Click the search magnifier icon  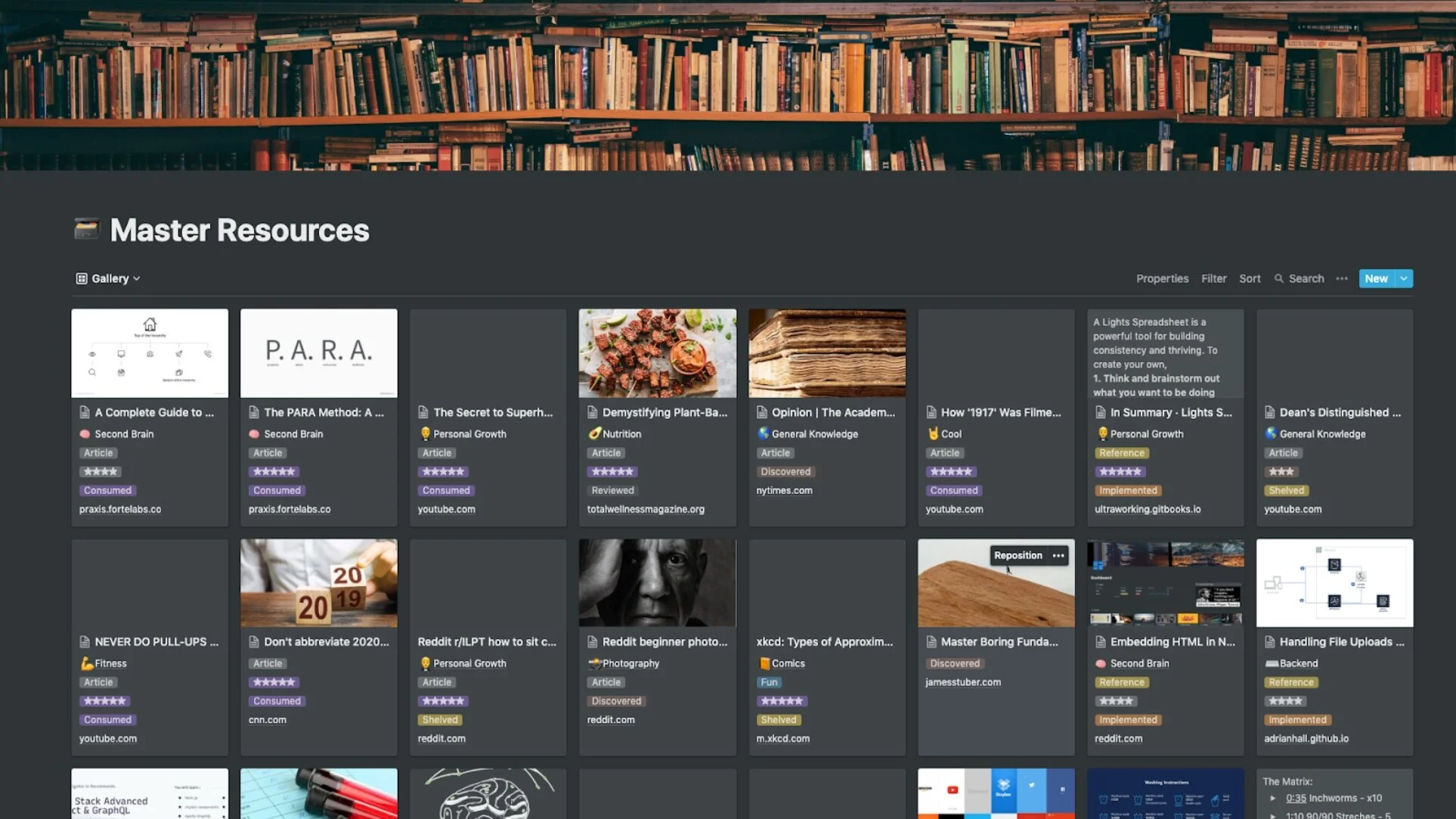(x=1278, y=278)
